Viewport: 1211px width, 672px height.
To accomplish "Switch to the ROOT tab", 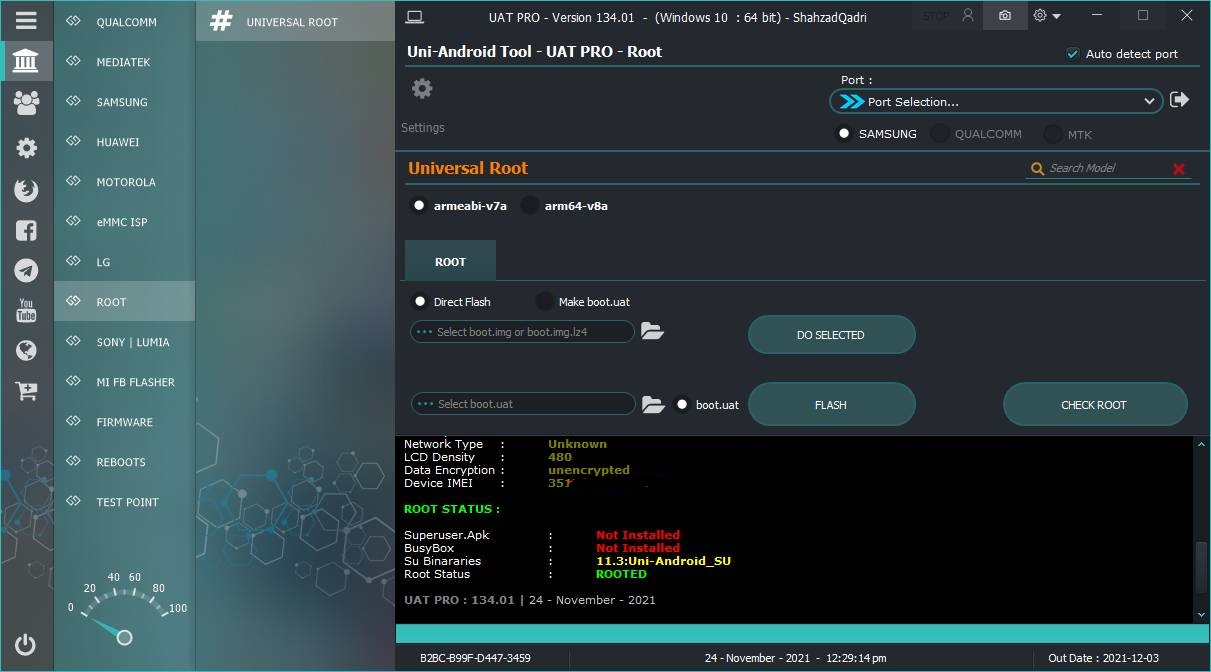I will [450, 261].
